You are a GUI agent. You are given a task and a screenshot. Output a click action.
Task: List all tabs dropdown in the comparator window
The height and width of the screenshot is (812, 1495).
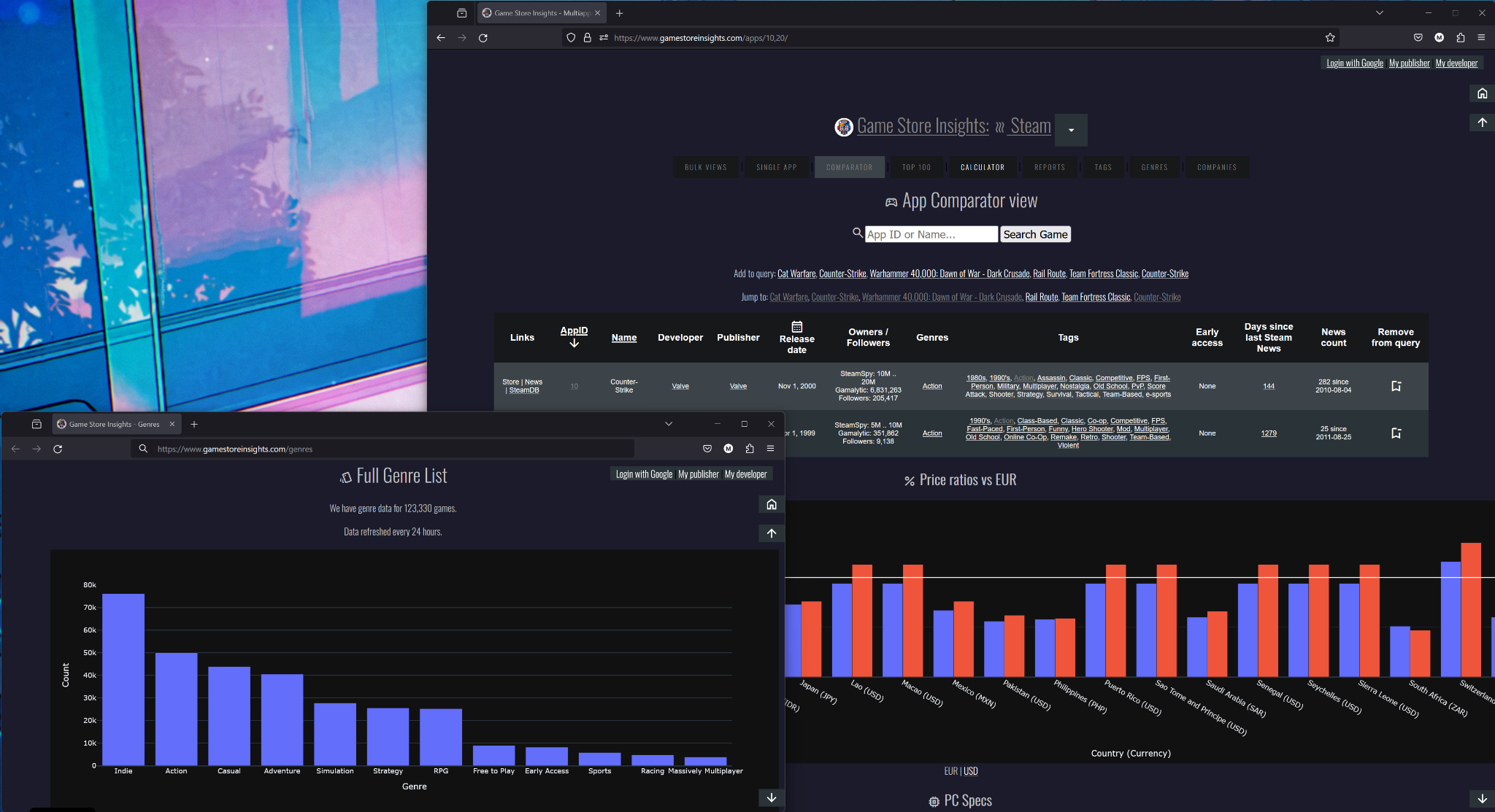pyautogui.click(x=1379, y=13)
